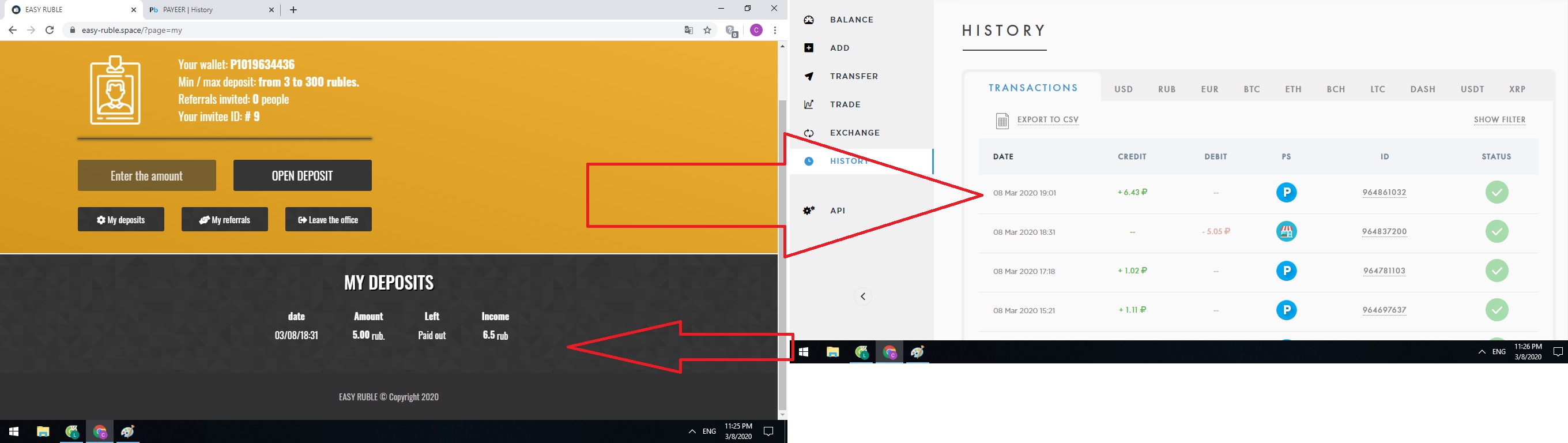This screenshot has width=1568, height=443.
Task: Click Payeer icon for 17:18 transaction
Action: (1286, 271)
